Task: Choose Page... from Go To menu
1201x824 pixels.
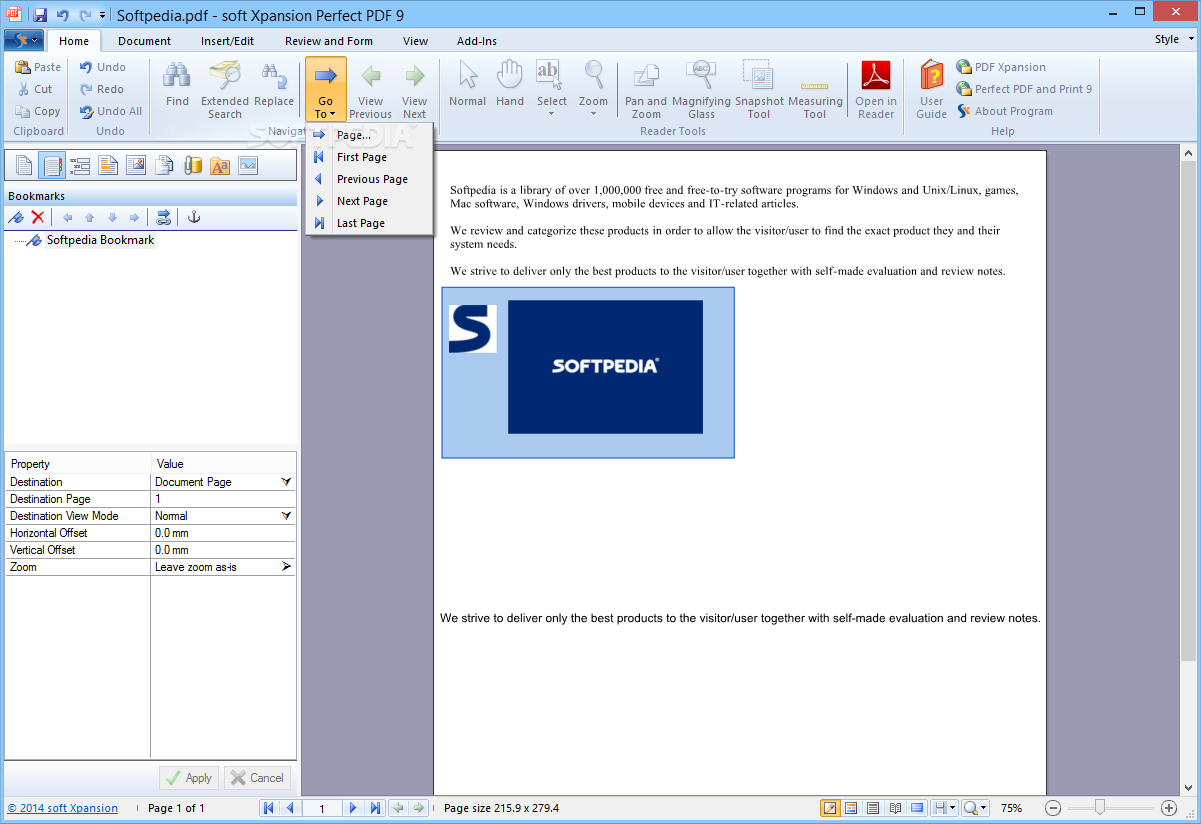Action: click(x=369, y=135)
